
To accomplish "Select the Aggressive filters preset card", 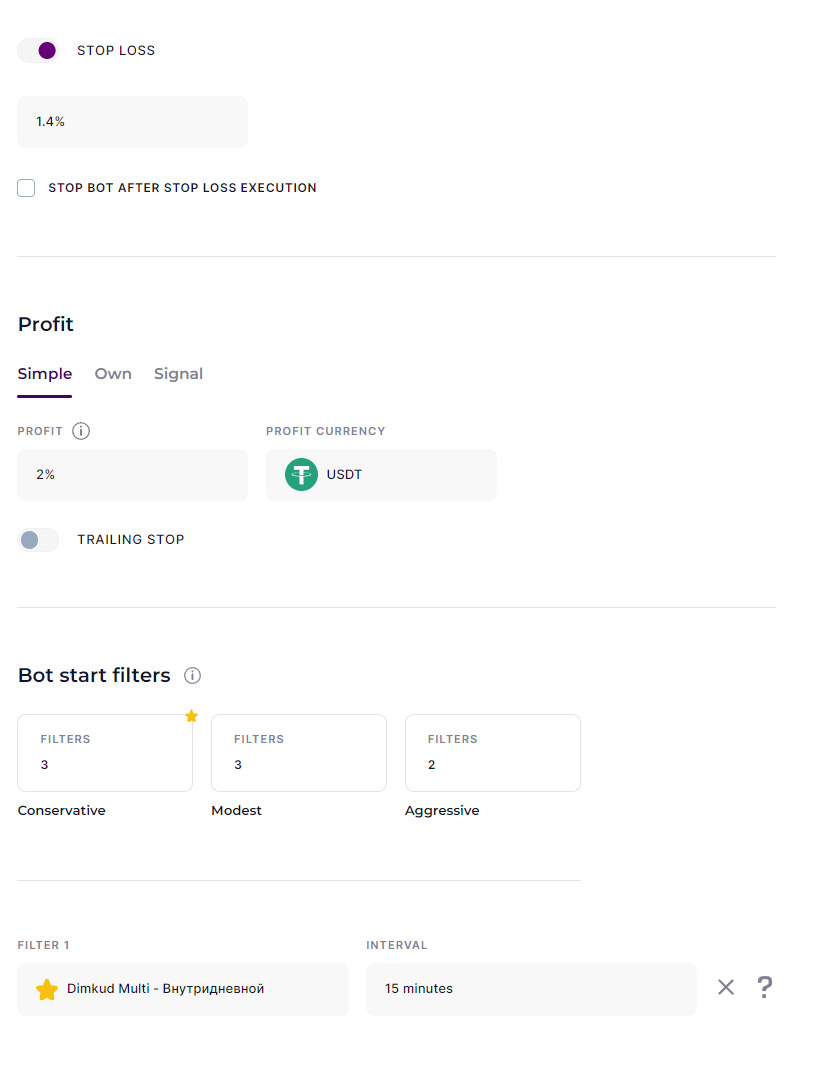I will tap(493, 753).
